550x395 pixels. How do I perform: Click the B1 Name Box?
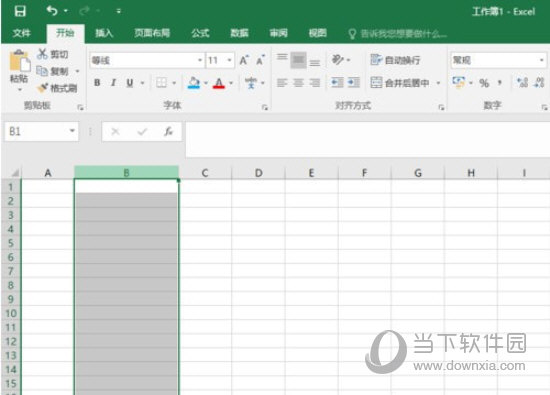point(41,132)
